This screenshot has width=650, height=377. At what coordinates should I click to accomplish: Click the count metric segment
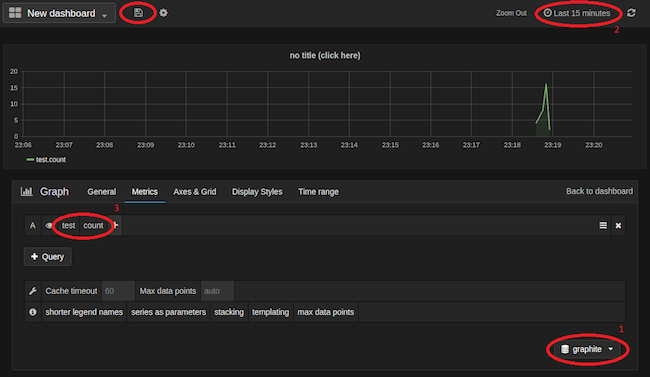click(93, 226)
